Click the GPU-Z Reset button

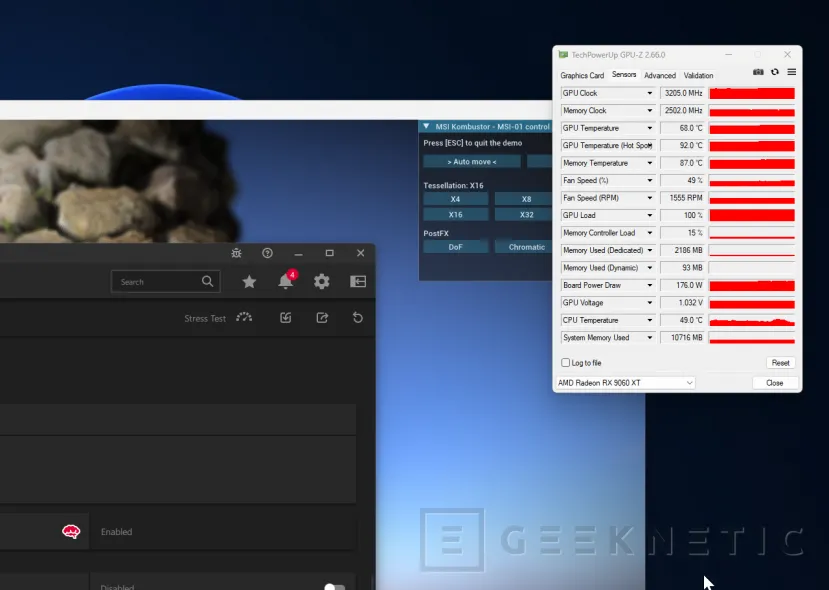780,363
